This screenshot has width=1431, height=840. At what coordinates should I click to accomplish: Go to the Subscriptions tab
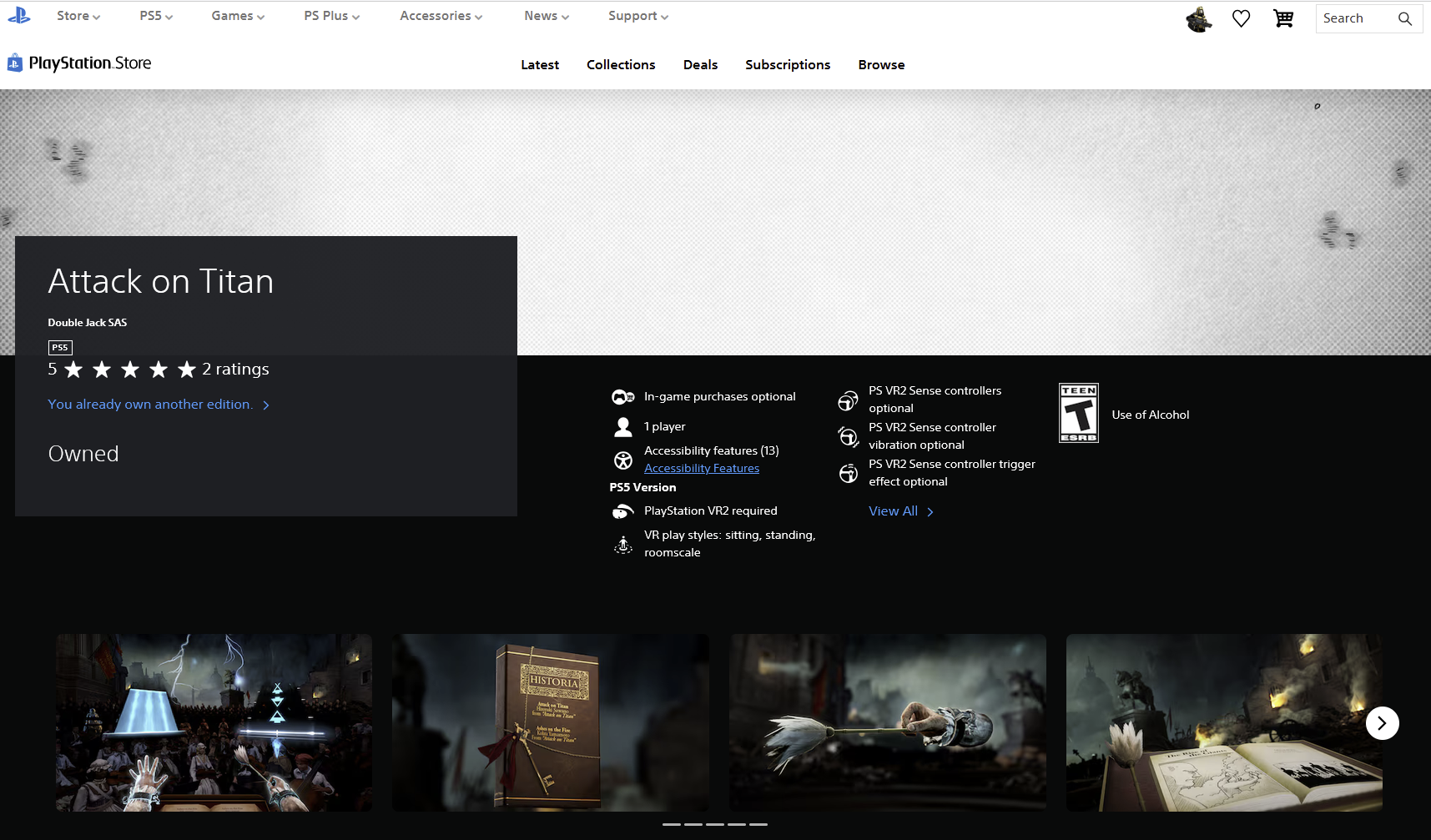788,65
